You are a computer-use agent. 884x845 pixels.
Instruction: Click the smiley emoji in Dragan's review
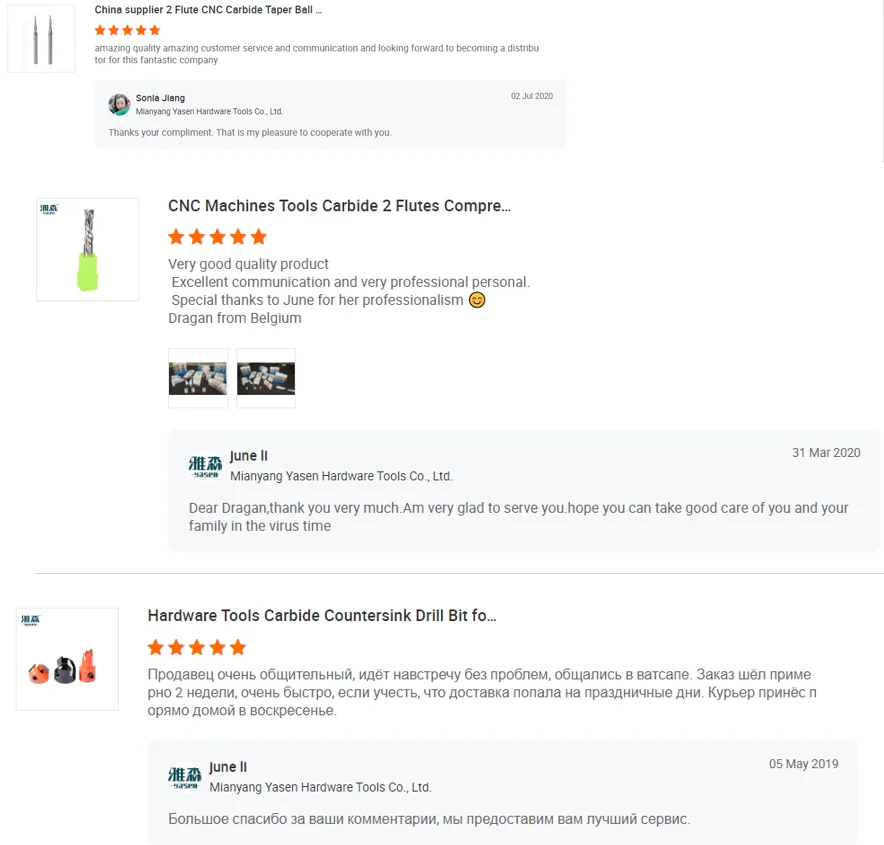point(477,300)
